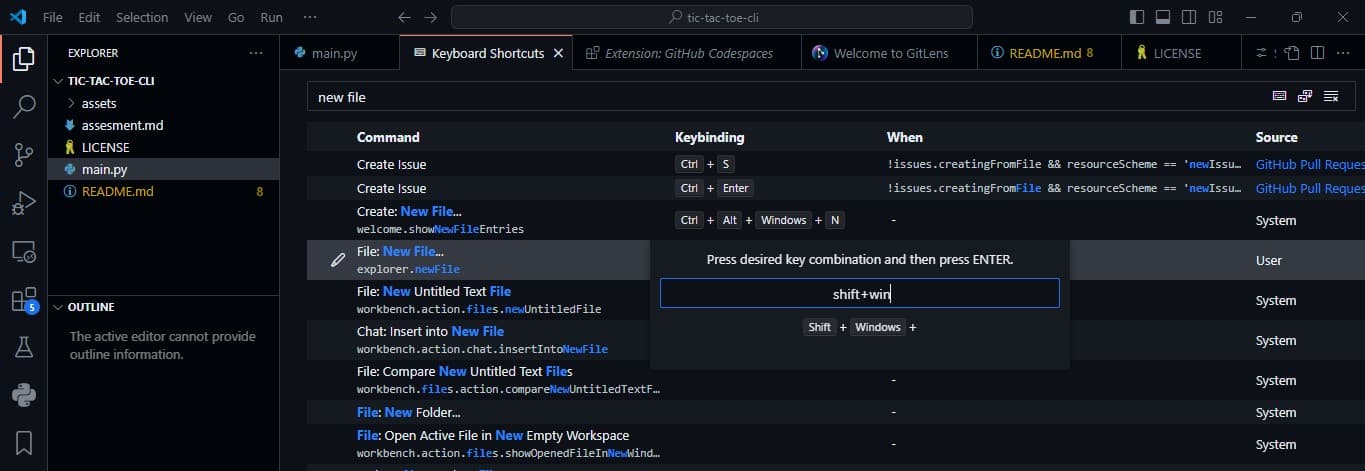Open GitHub Pull Requests source link for Ctrl+Enter
This screenshot has height=471, width=1365.
coord(1310,188)
